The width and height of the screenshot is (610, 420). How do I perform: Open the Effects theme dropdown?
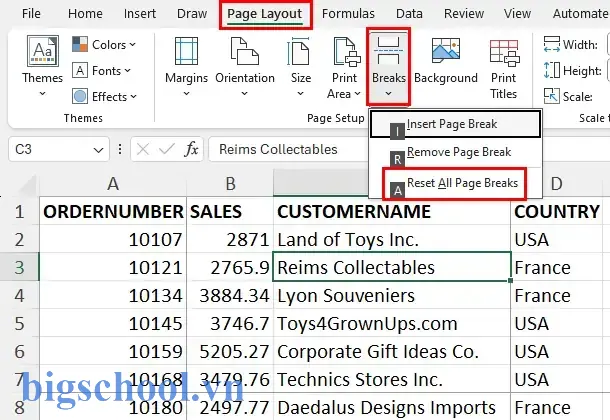tap(105, 96)
